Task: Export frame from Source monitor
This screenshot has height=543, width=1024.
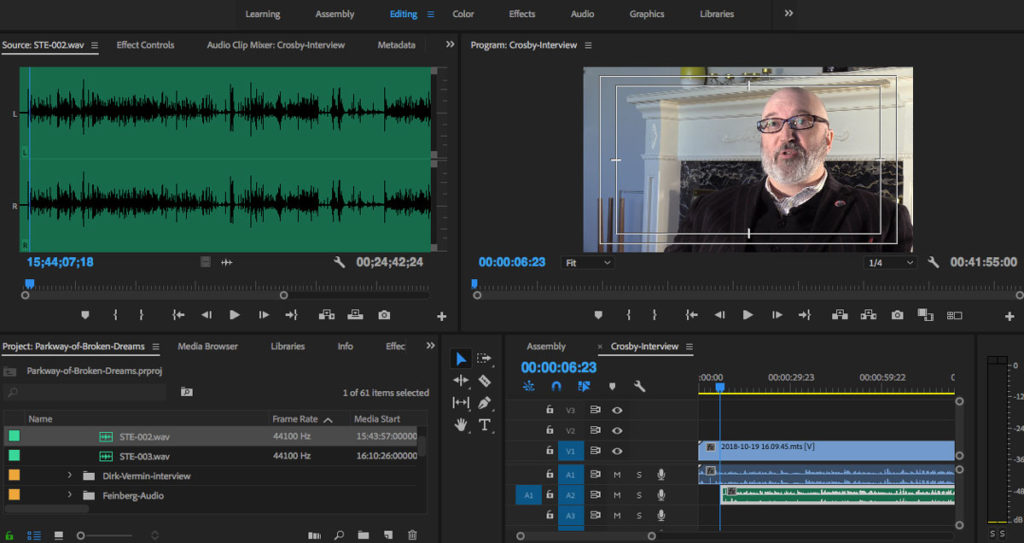Action: tap(384, 315)
